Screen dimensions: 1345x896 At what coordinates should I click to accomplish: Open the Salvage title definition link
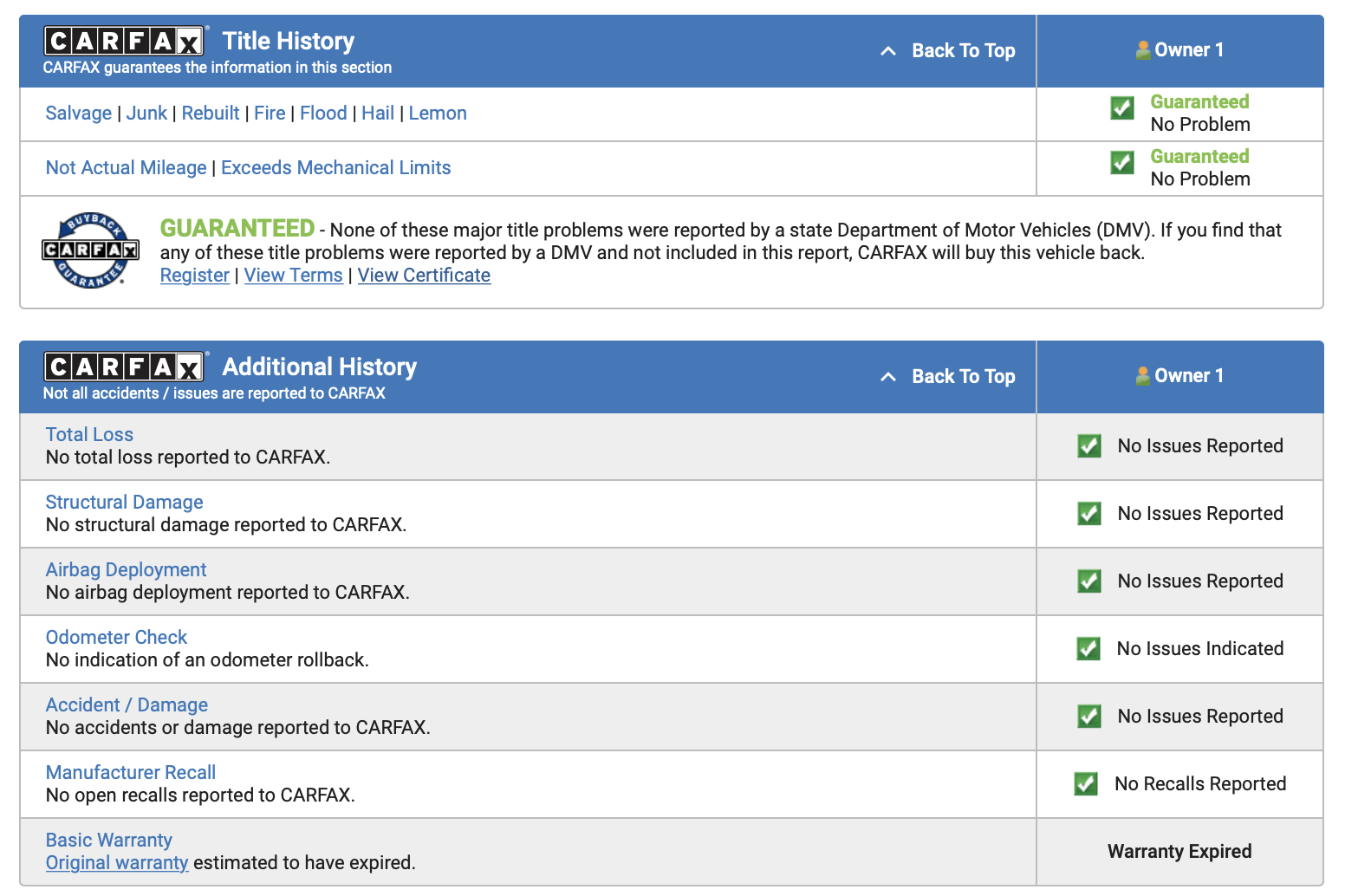[x=79, y=113]
